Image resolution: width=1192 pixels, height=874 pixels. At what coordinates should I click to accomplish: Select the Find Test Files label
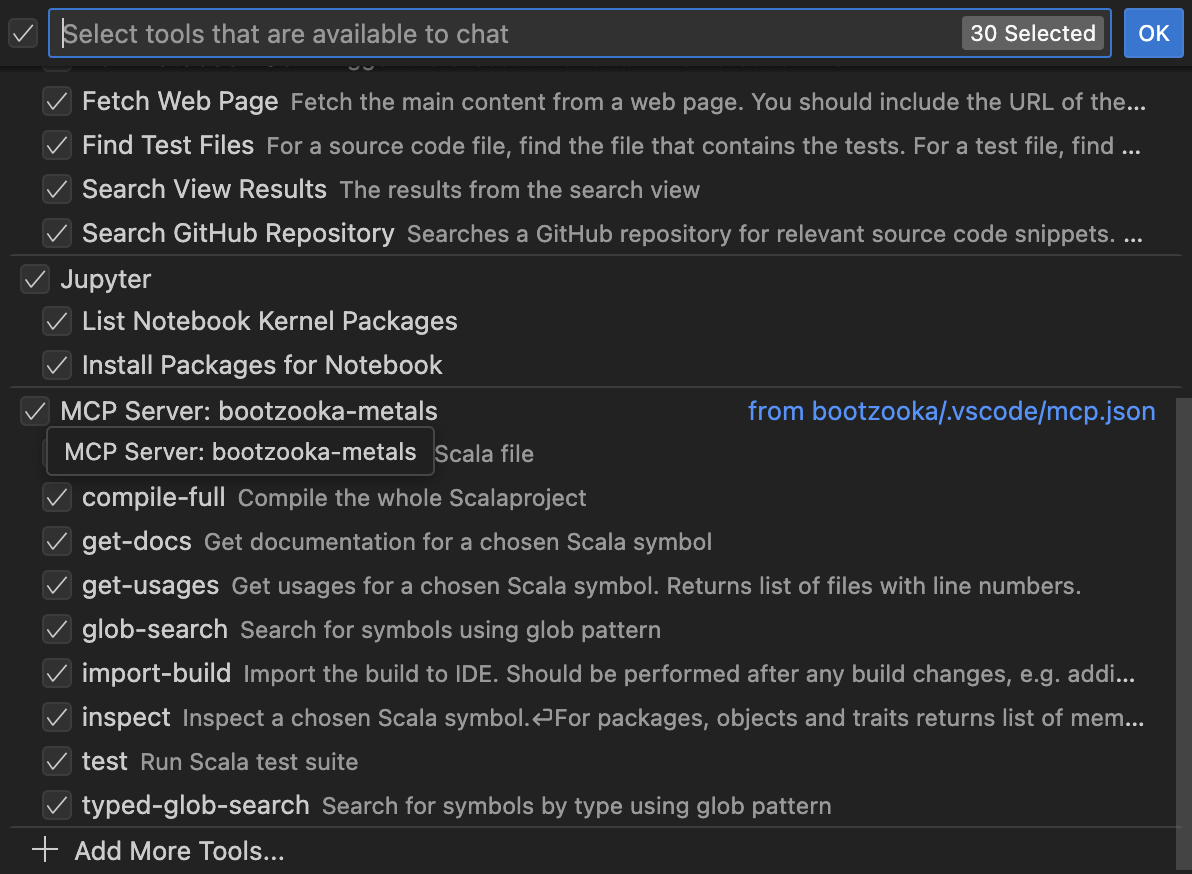point(168,145)
